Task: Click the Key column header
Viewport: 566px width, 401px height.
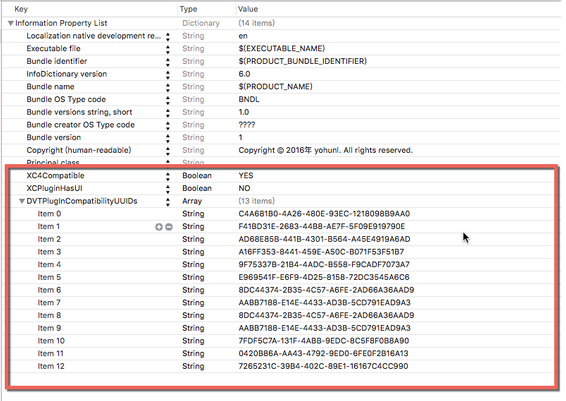Action: [x=21, y=9]
